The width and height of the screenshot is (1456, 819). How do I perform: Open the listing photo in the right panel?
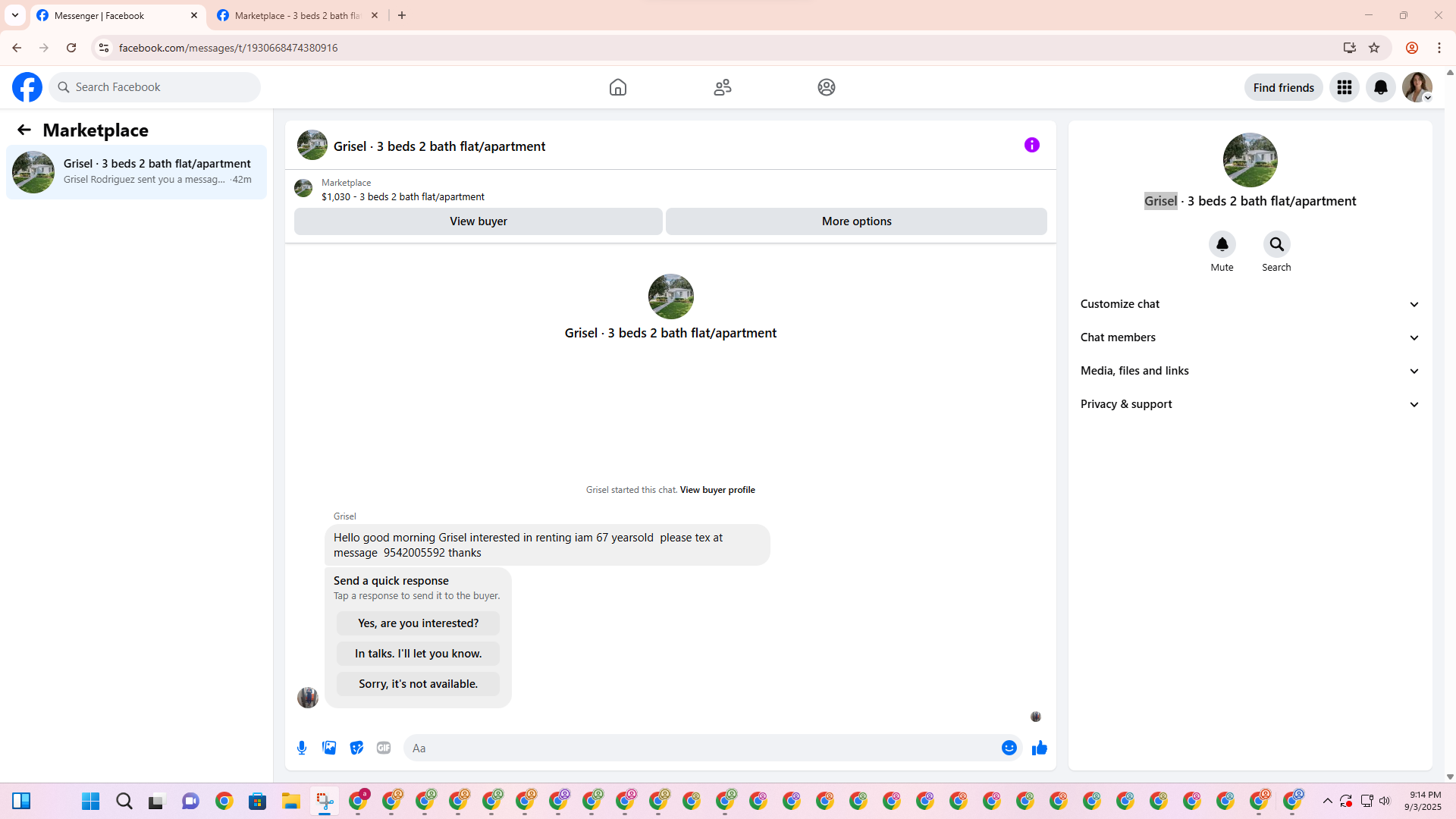(x=1250, y=160)
